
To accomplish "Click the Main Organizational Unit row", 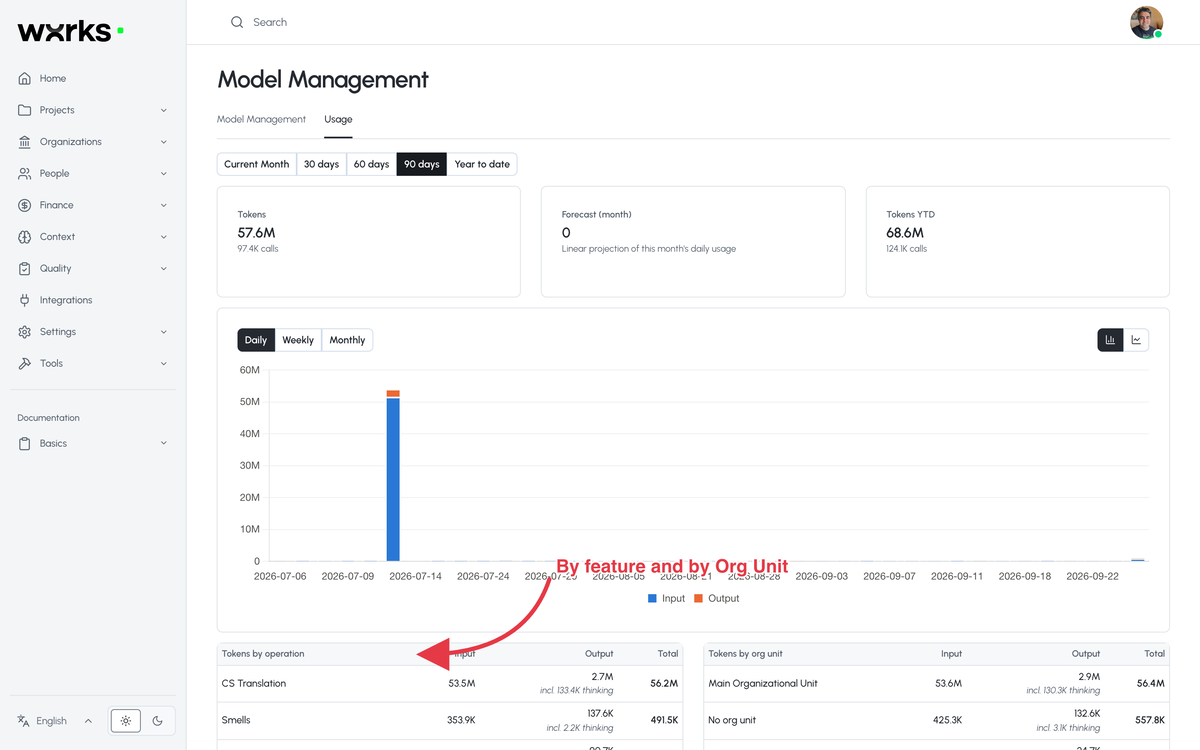I will (937, 684).
